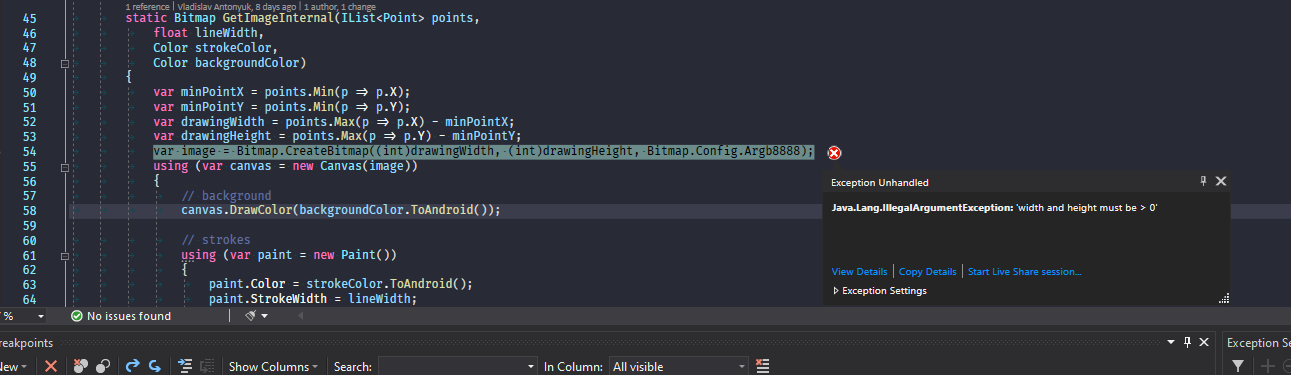This screenshot has width=1291, height=375.
Task: Start Live Share session link
Action: (1025, 272)
